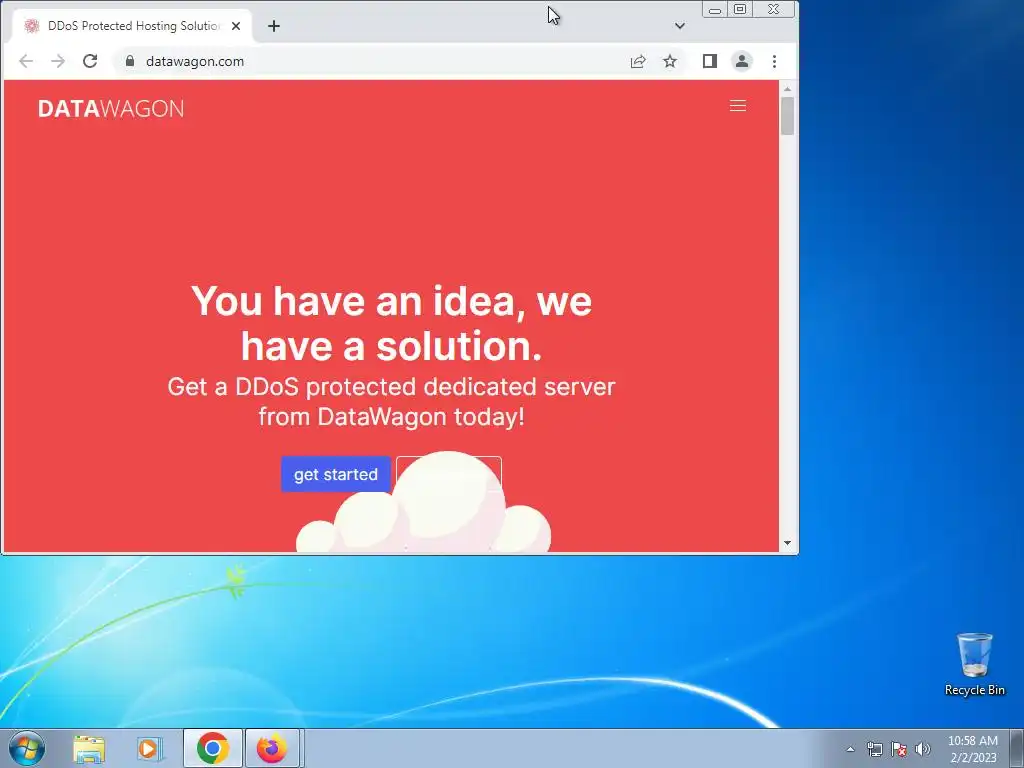Click the get started button

click(x=336, y=474)
